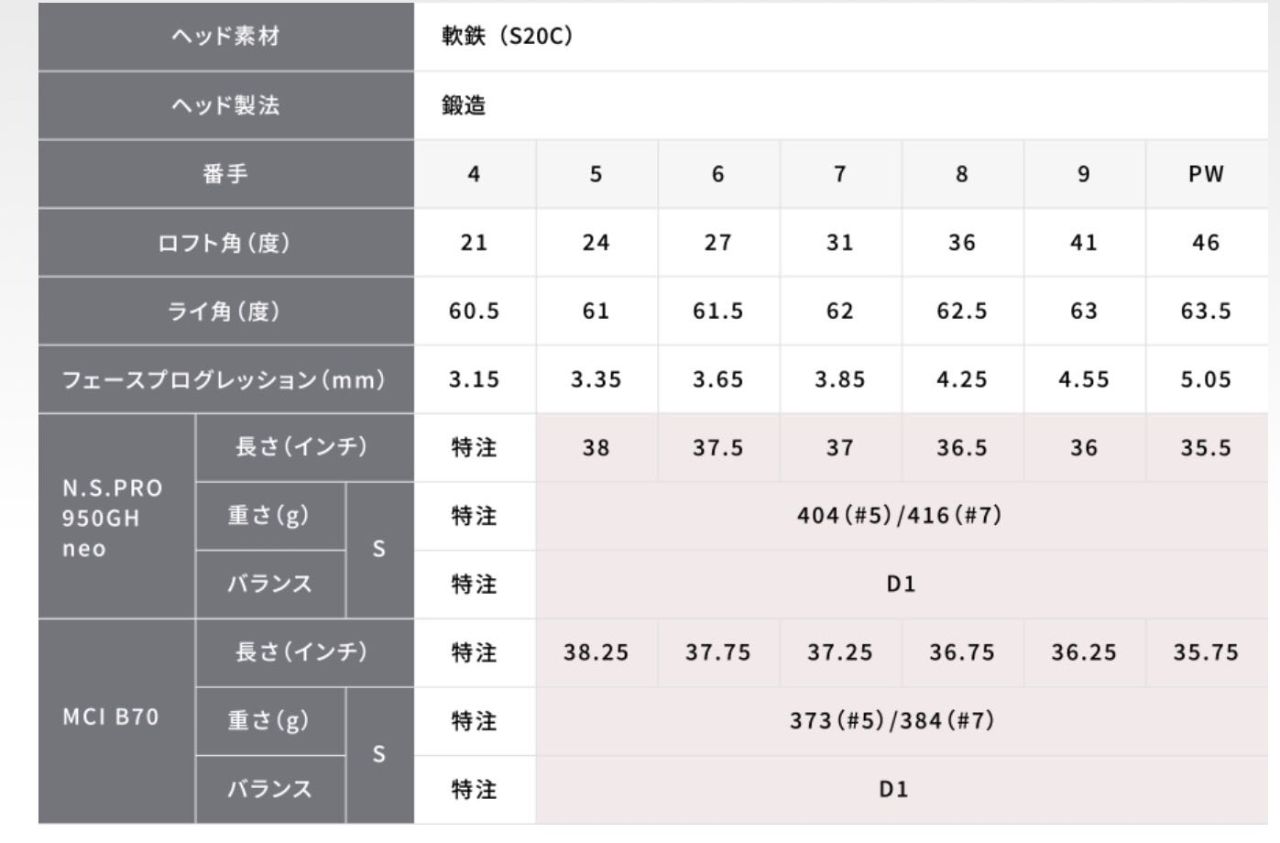Select the 軟鉄 (S20C) material value

tap(507, 37)
